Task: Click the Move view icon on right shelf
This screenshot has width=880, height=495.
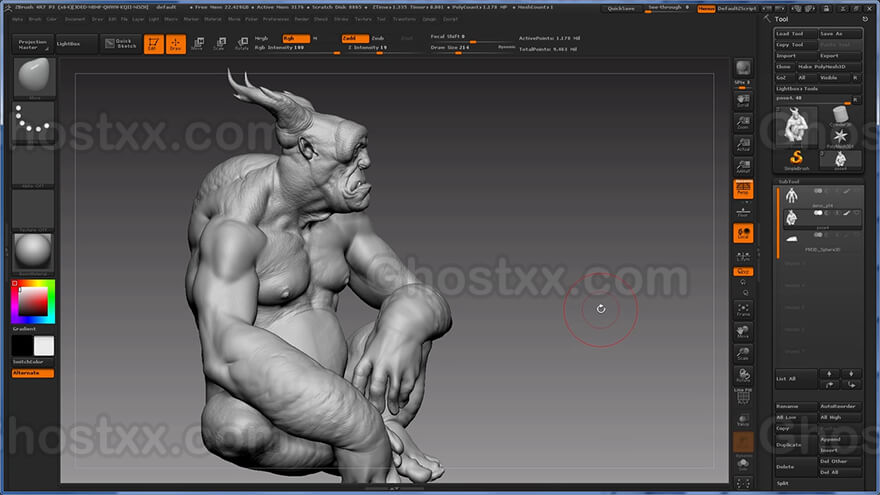Action: [x=743, y=331]
